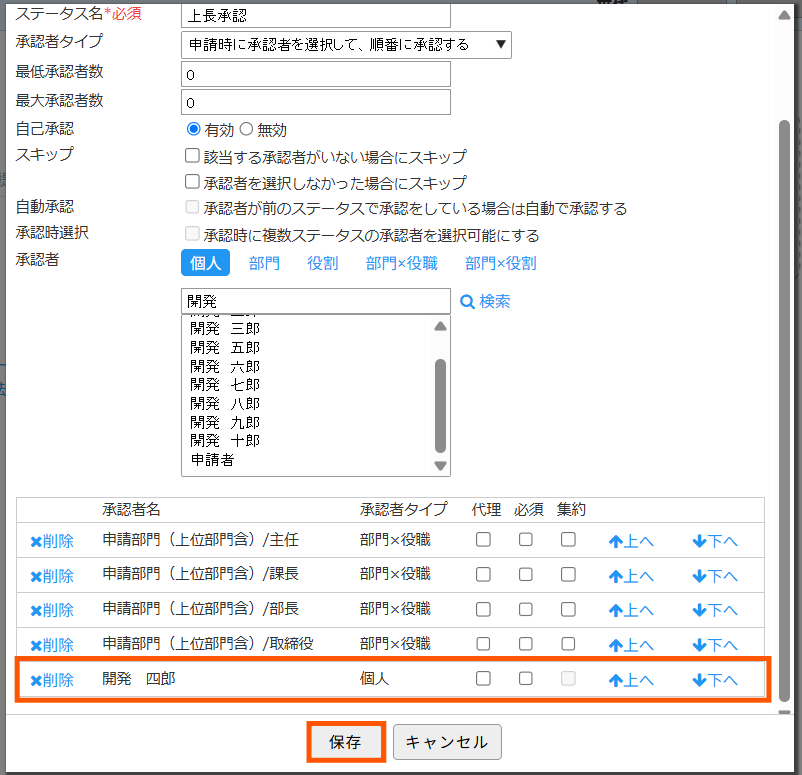Delete the 主任 approver row
The height and width of the screenshot is (775, 802).
click(x=52, y=541)
